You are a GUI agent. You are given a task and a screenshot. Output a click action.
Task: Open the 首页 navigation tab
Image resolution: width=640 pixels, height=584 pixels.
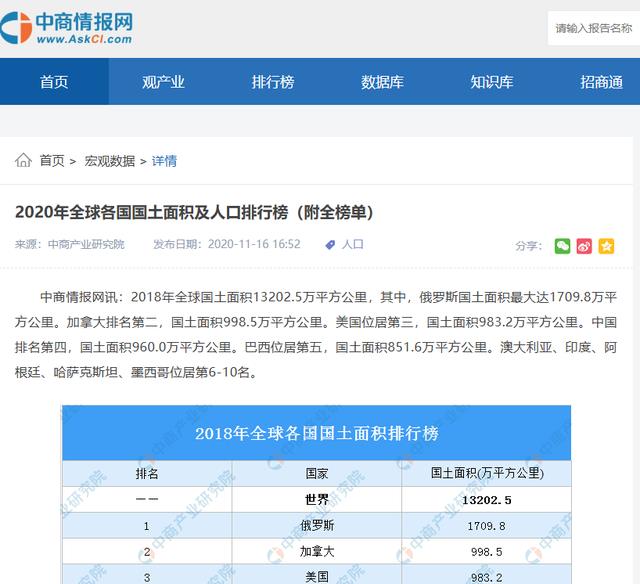click(54, 82)
